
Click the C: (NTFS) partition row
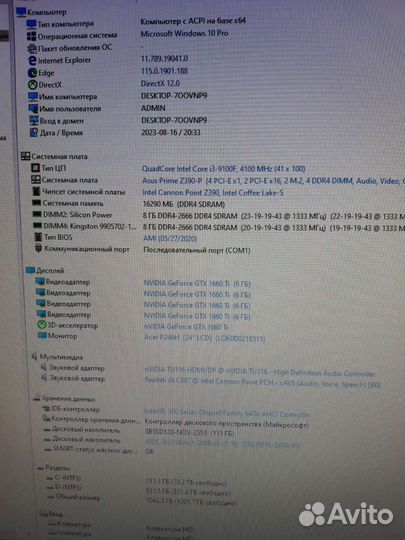point(68,478)
